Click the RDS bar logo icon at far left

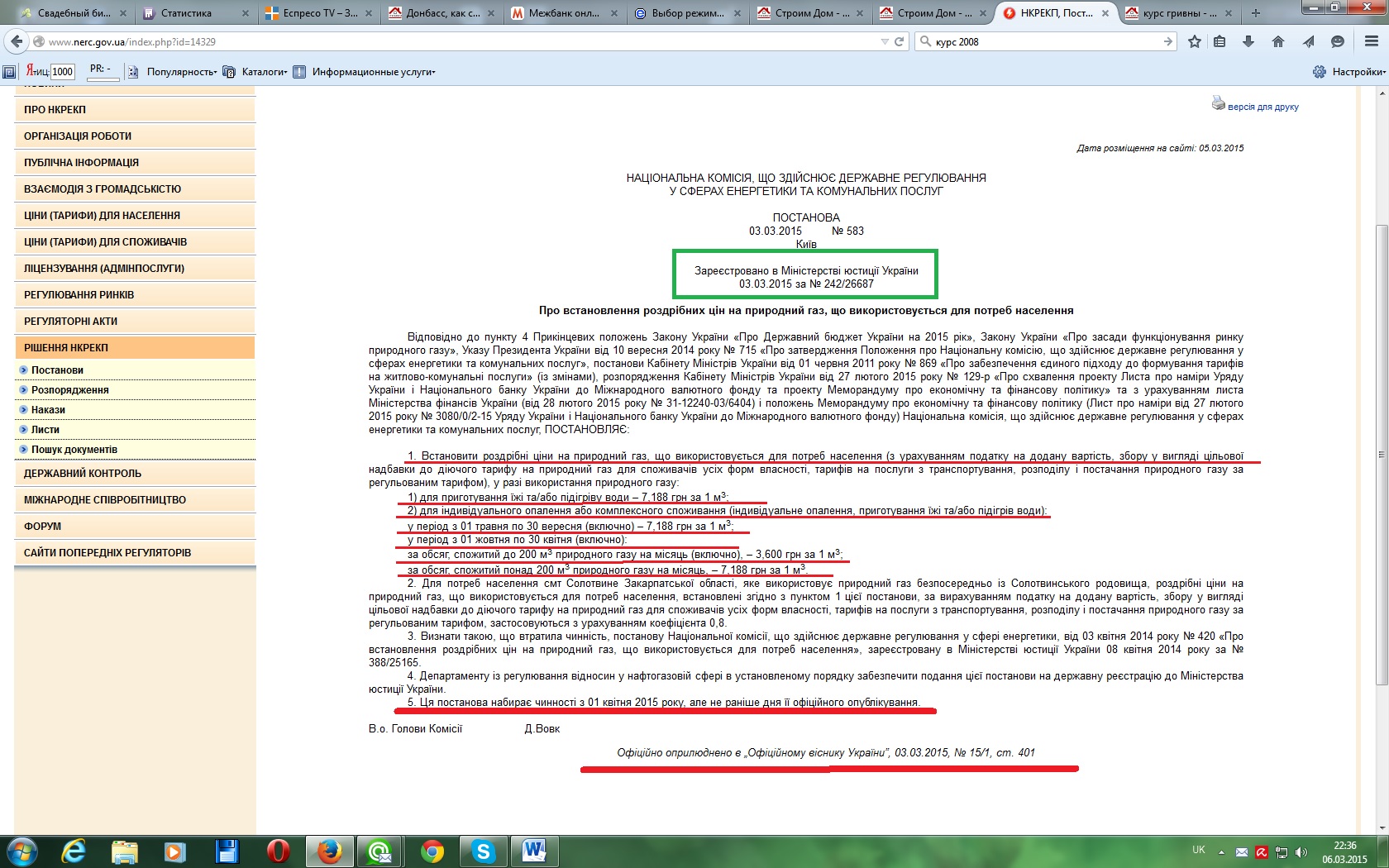click(x=9, y=72)
